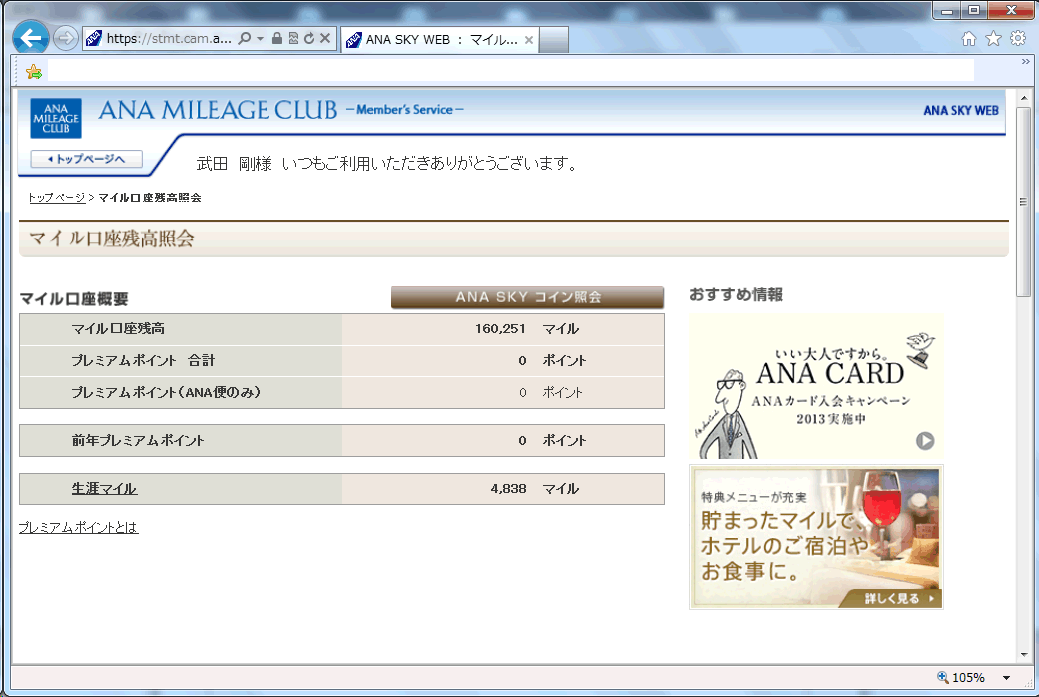This screenshot has height=697, width=1039.
Task: Click the browser forward arrow button
Action: click(65, 38)
